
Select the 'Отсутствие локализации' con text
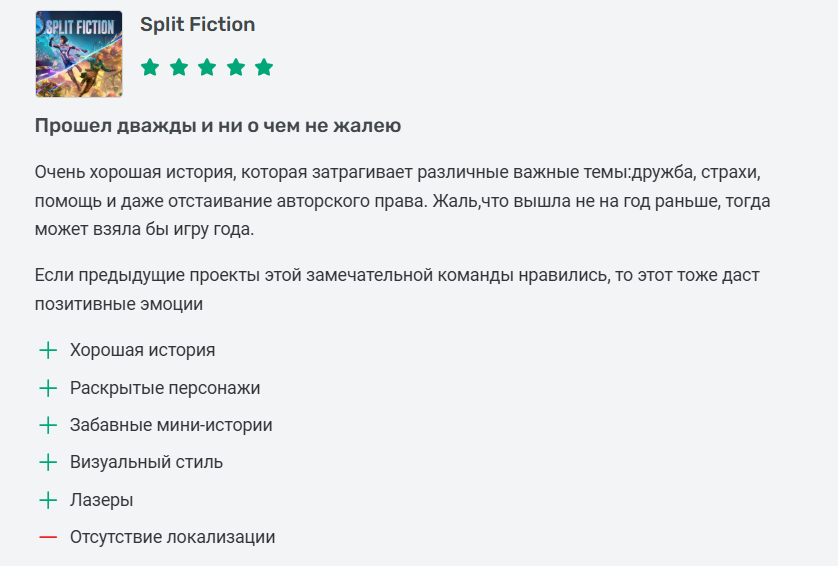pyautogui.click(x=172, y=537)
